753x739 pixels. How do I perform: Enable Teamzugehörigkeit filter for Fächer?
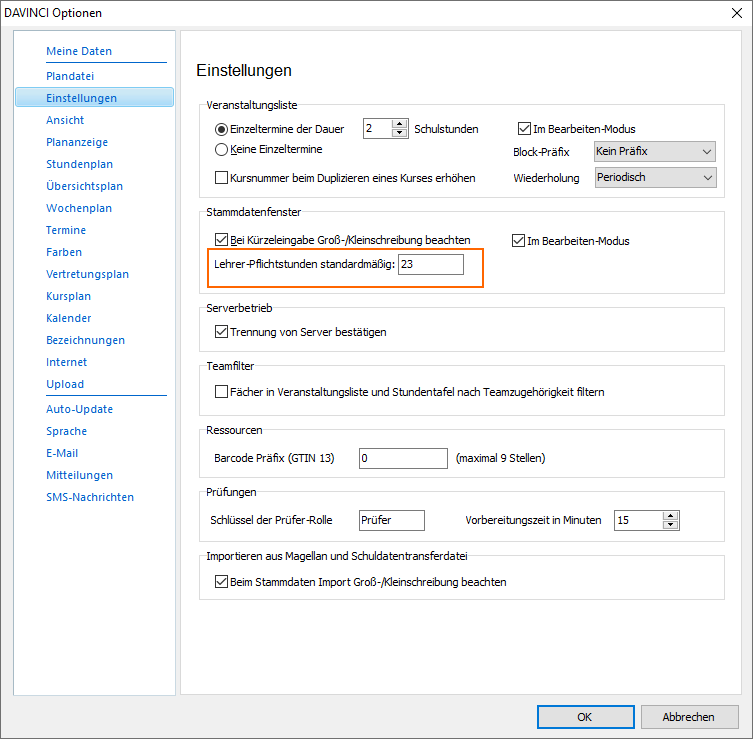221,392
